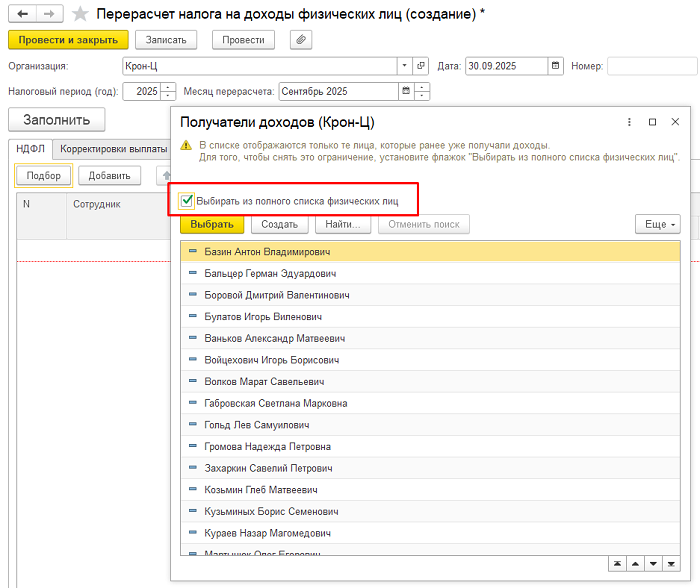
Task: Open the Месяц перерасчета month picker
Action: [405, 91]
